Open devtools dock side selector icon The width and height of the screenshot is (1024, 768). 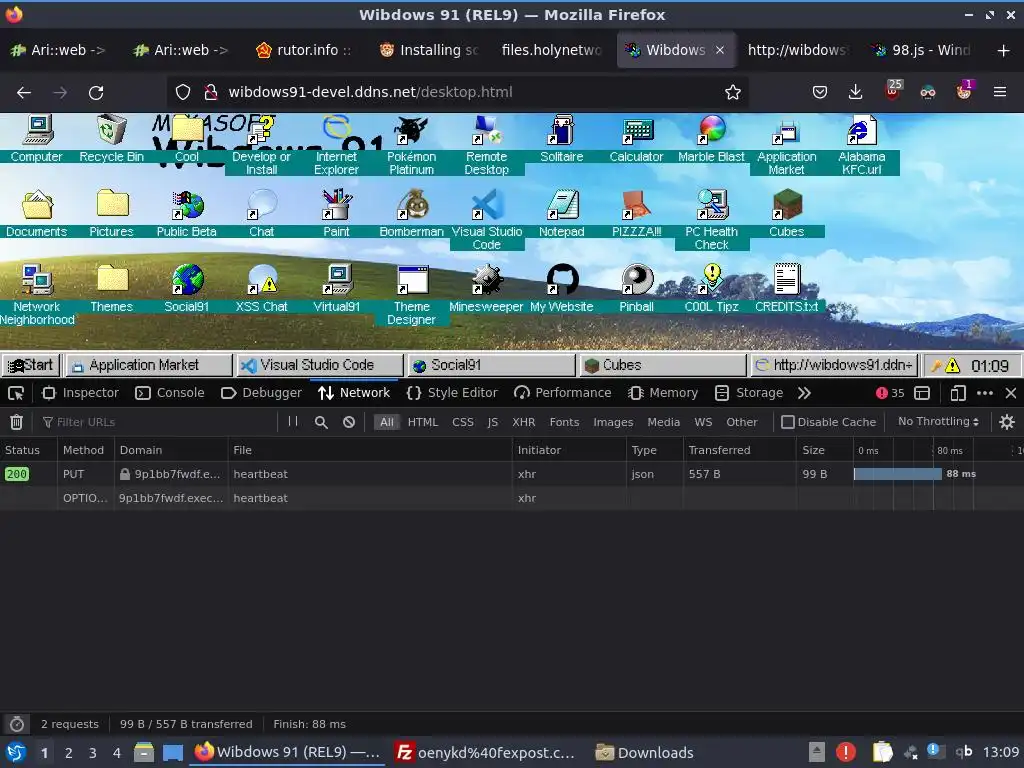(921, 393)
